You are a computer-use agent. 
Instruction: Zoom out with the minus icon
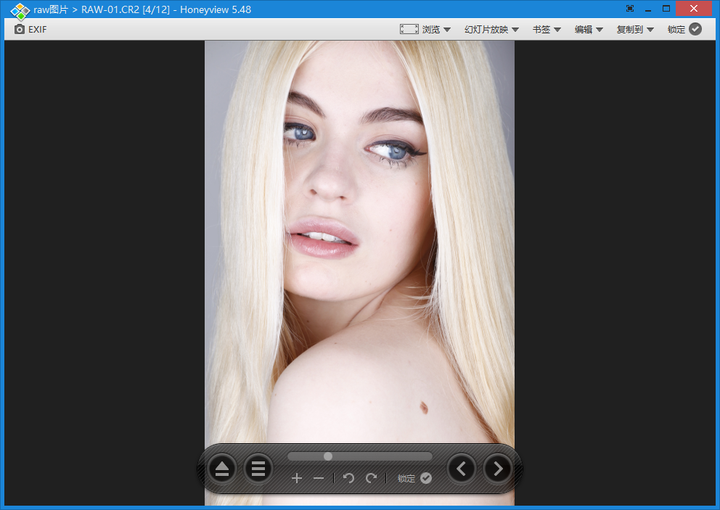coord(319,478)
